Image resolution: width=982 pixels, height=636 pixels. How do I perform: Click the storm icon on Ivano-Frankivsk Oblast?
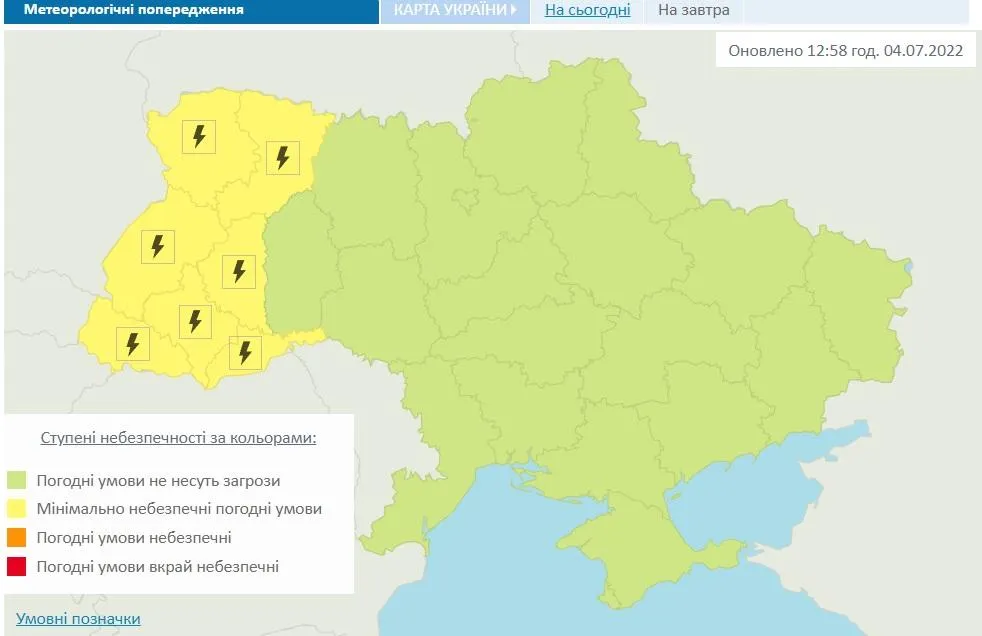196,321
